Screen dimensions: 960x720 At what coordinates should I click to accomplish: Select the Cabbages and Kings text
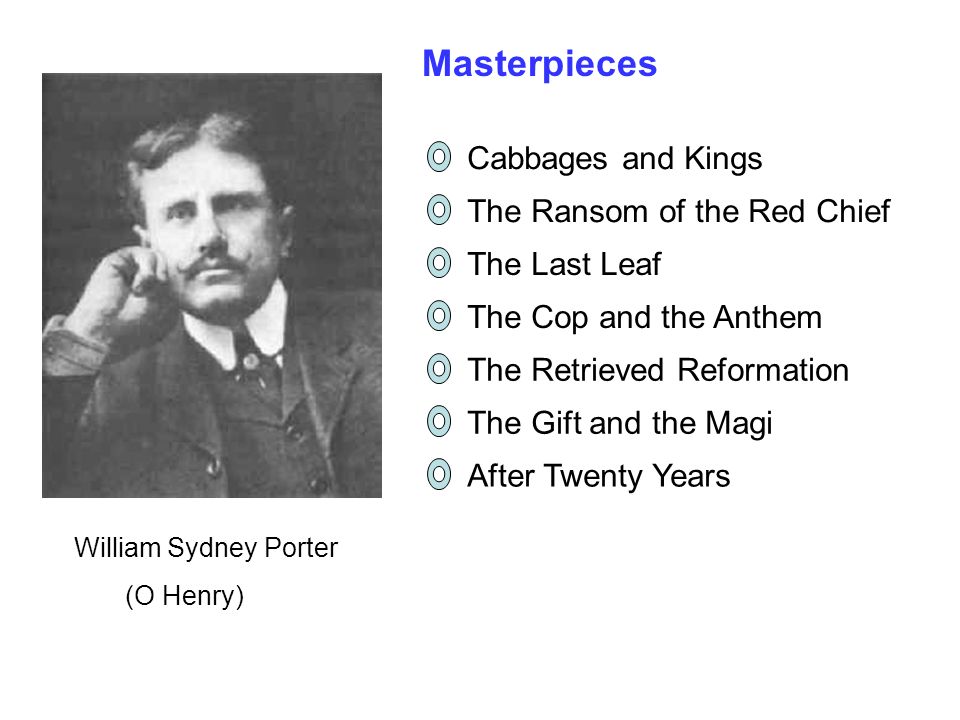pyautogui.click(x=615, y=159)
